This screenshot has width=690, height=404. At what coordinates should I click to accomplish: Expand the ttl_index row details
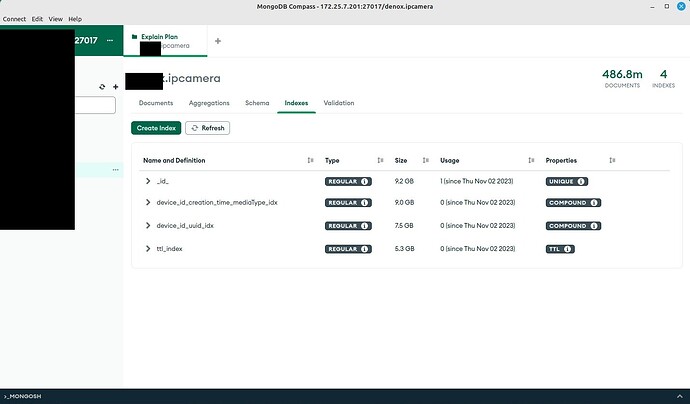pyautogui.click(x=148, y=248)
